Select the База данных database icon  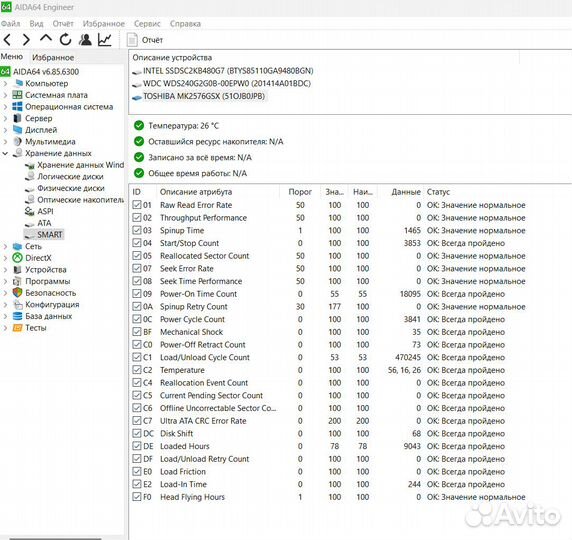click(17, 316)
